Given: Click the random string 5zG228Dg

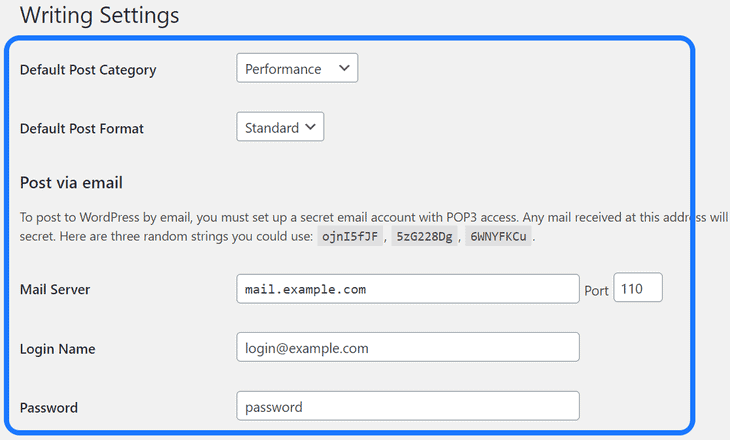Looking at the screenshot, I should tap(424, 237).
